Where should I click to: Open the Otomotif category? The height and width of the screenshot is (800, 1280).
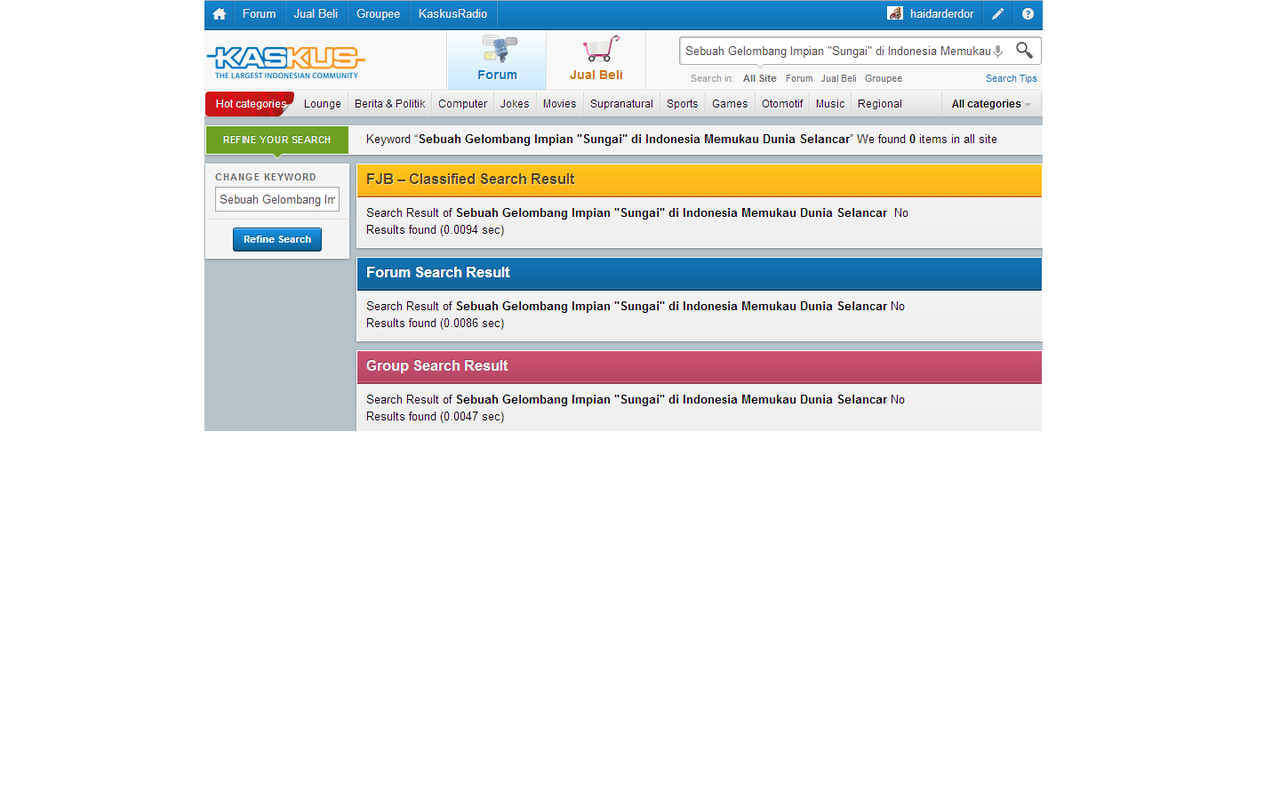click(x=782, y=104)
